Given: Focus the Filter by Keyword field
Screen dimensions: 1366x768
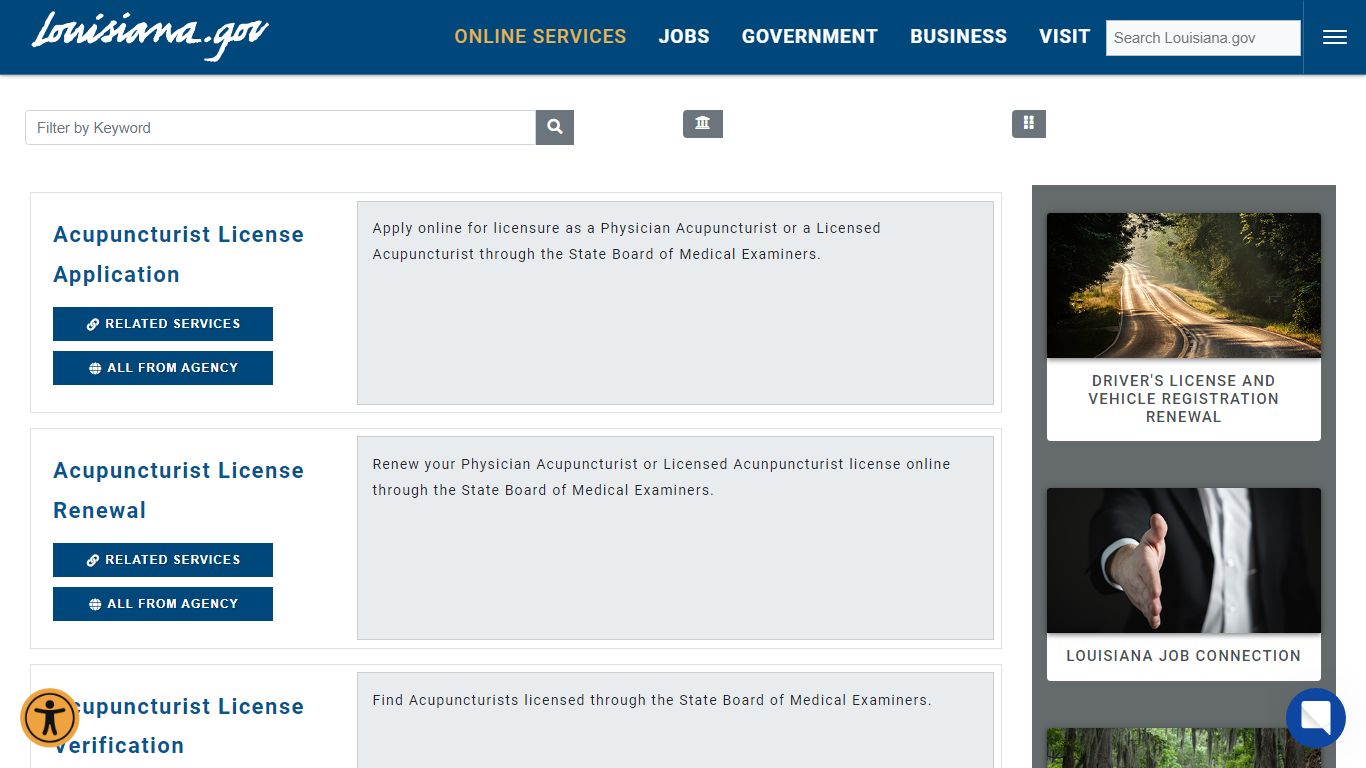Looking at the screenshot, I should [281, 128].
